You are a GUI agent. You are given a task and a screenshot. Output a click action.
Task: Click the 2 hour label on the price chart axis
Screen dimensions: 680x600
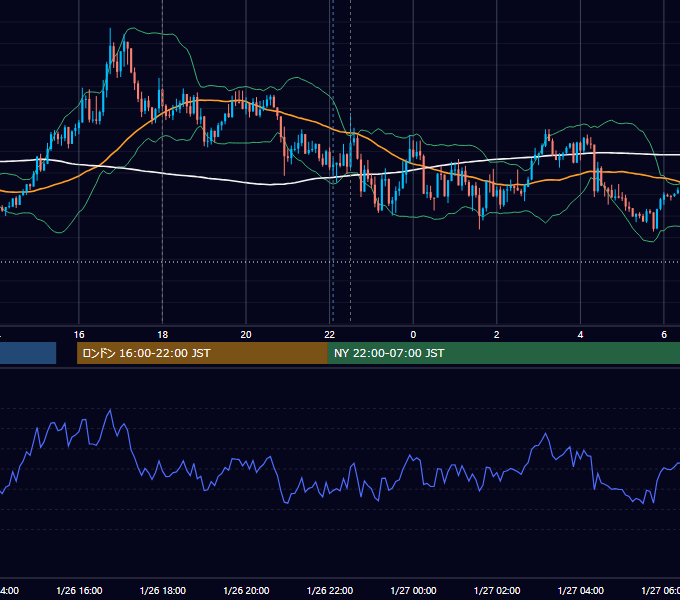[497, 335]
